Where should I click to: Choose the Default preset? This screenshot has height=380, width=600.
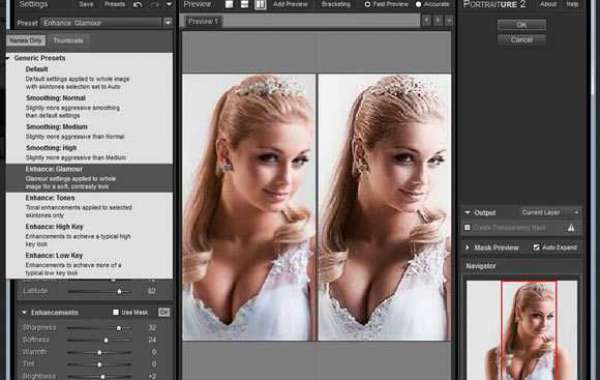tap(90, 78)
